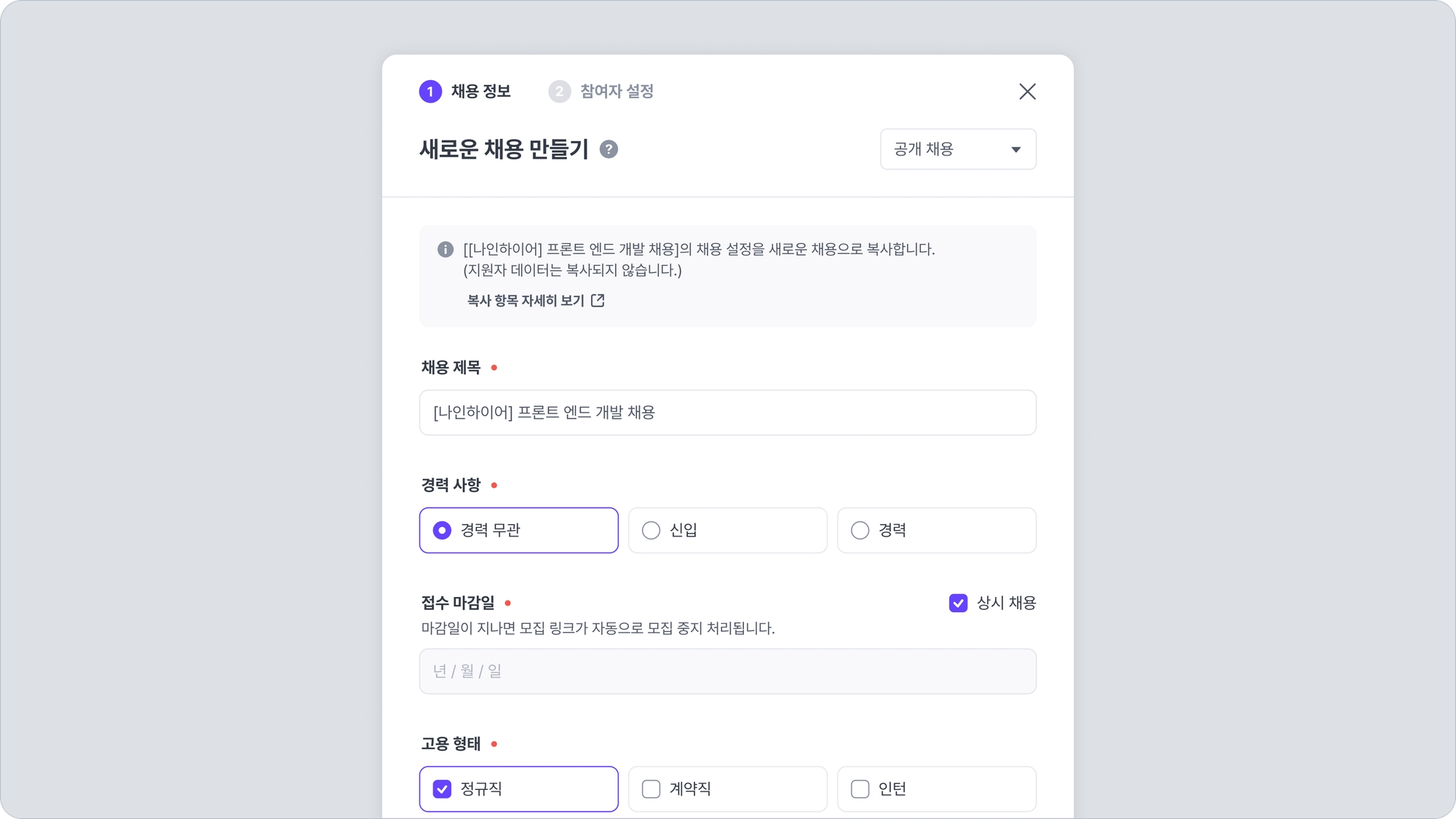Click step 2 circle badge
Image resolution: width=1456 pixels, height=819 pixels.
click(559, 92)
